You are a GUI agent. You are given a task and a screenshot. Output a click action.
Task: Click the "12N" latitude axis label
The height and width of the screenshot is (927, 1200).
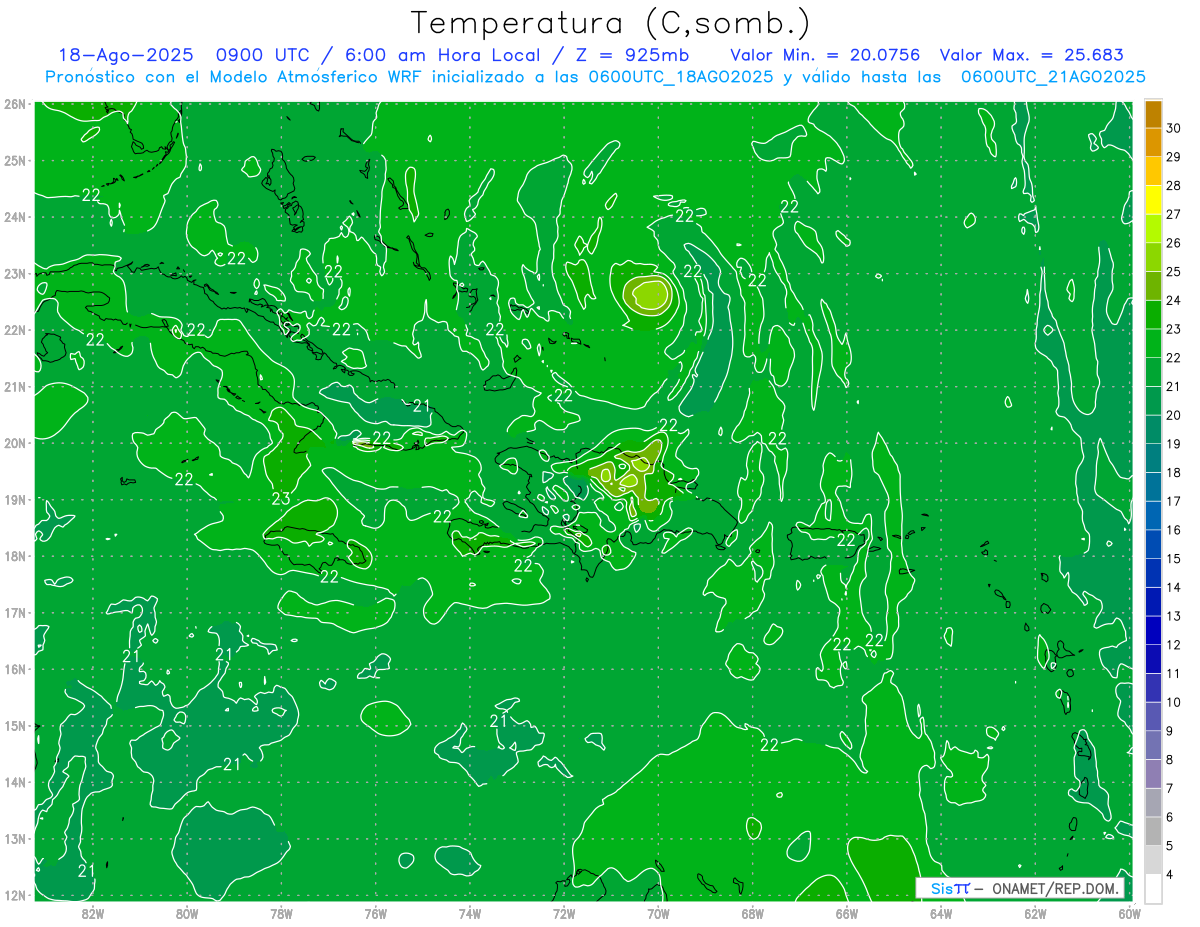(15, 895)
